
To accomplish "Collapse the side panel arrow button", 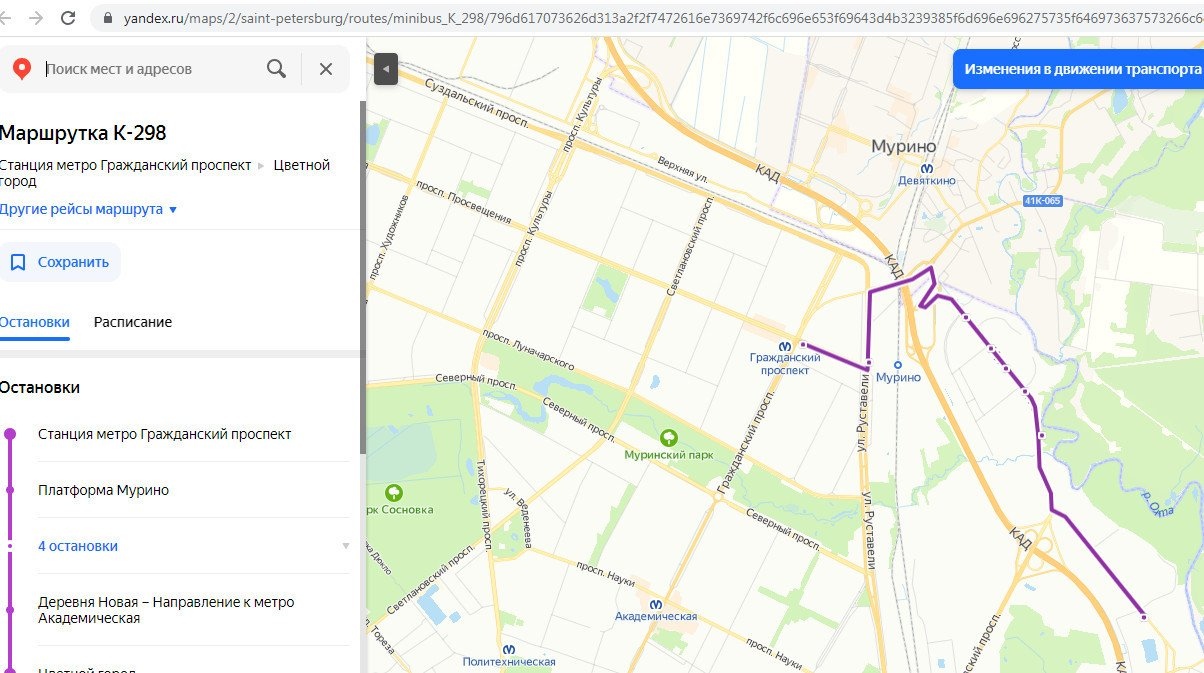I will [x=386, y=70].
